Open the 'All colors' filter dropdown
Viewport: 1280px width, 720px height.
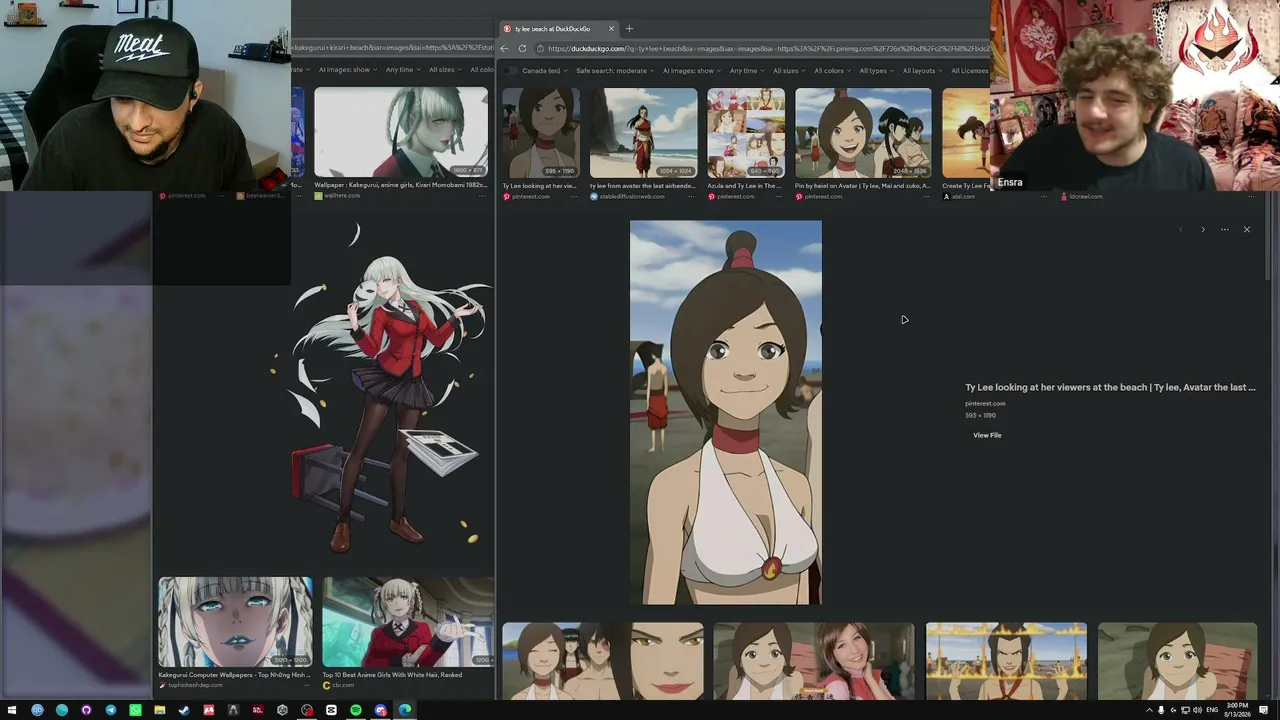833,71
